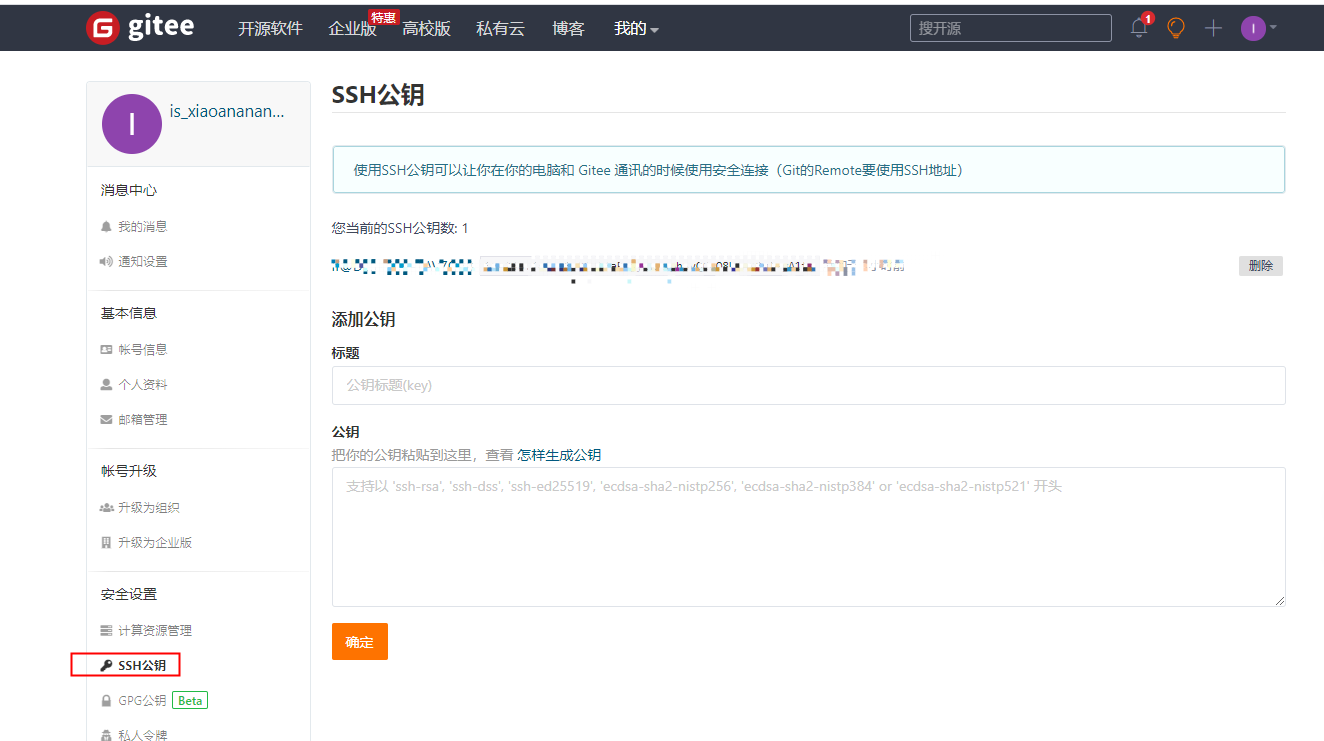Click the 帐号升级 section heading

tap(129, 471)
